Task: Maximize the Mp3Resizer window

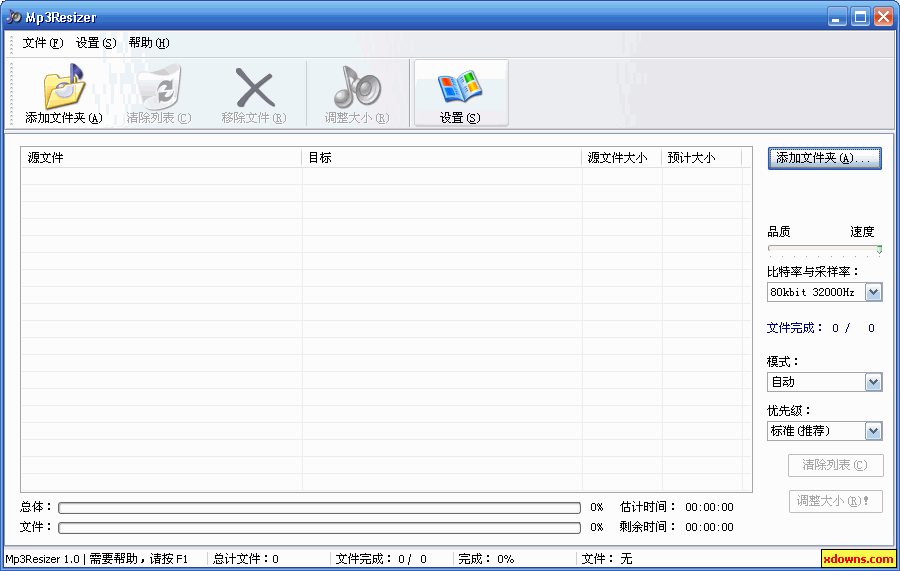Action: coord(860,17)
